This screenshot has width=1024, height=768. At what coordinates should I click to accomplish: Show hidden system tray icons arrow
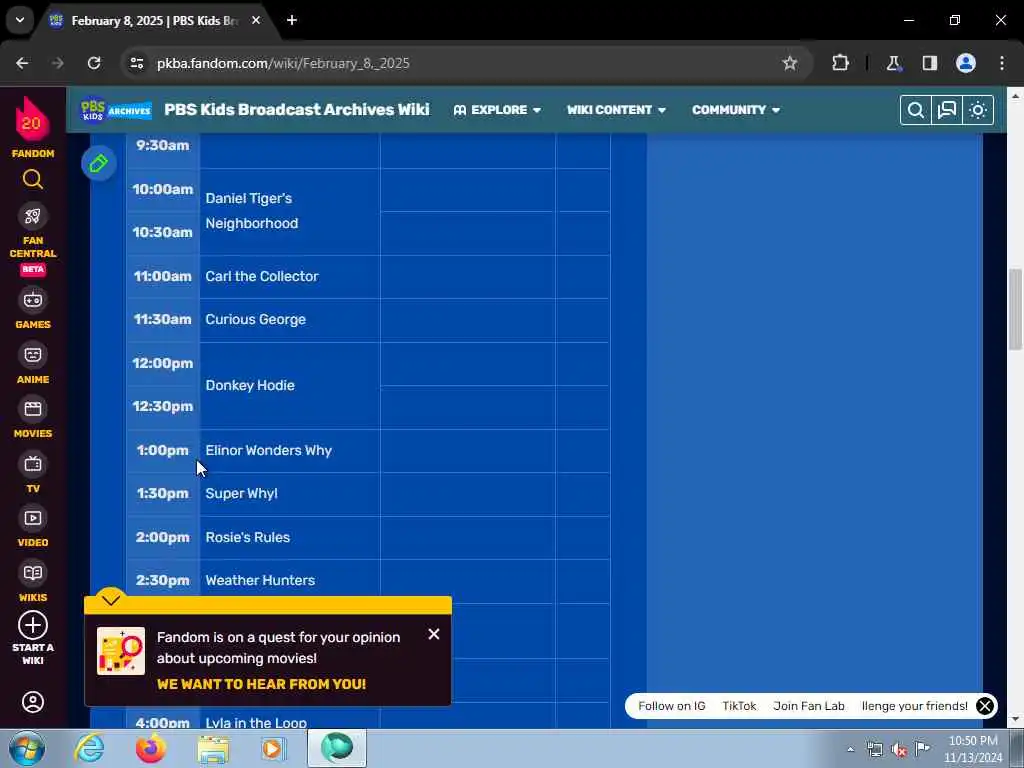pyautogui.click(x=850, y=749)
